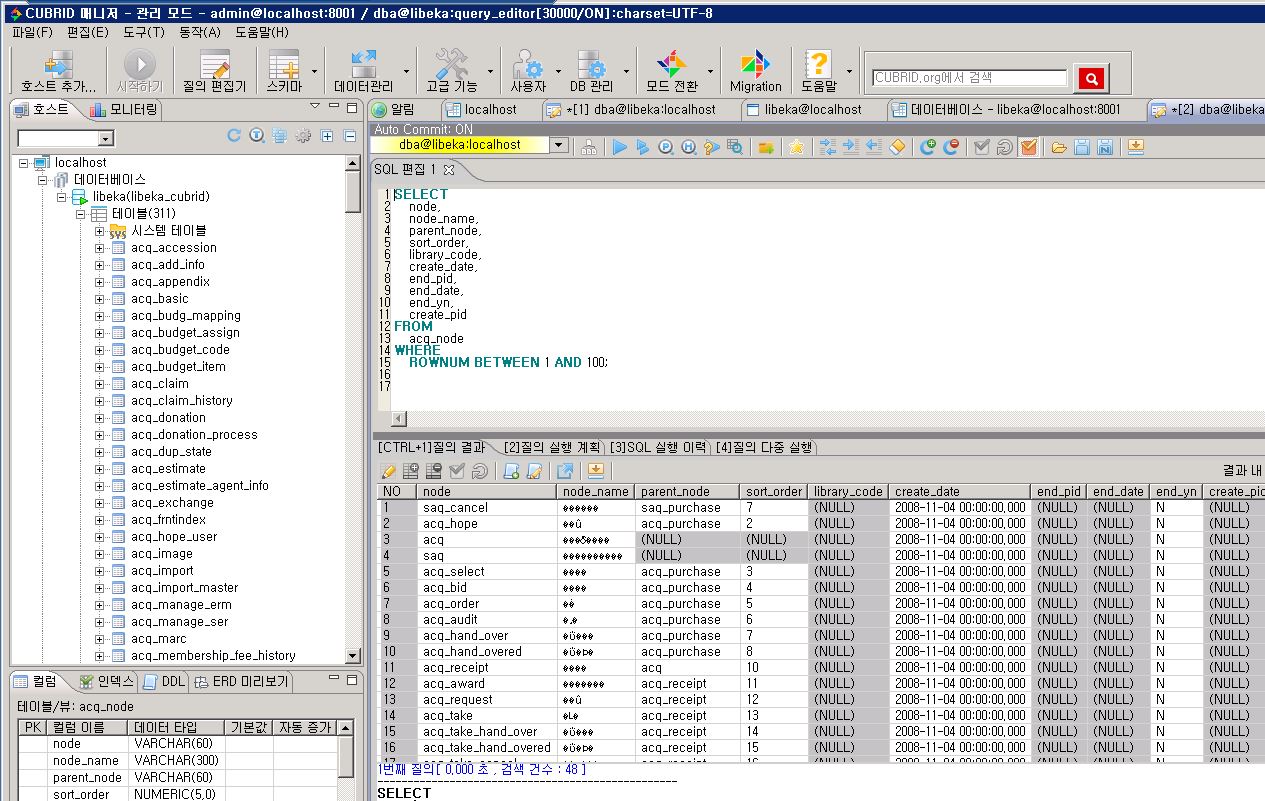Open the dba@libeka:localhost connection dropdown
Screen dimensions: 1265x801
click(x=559, y=146)
